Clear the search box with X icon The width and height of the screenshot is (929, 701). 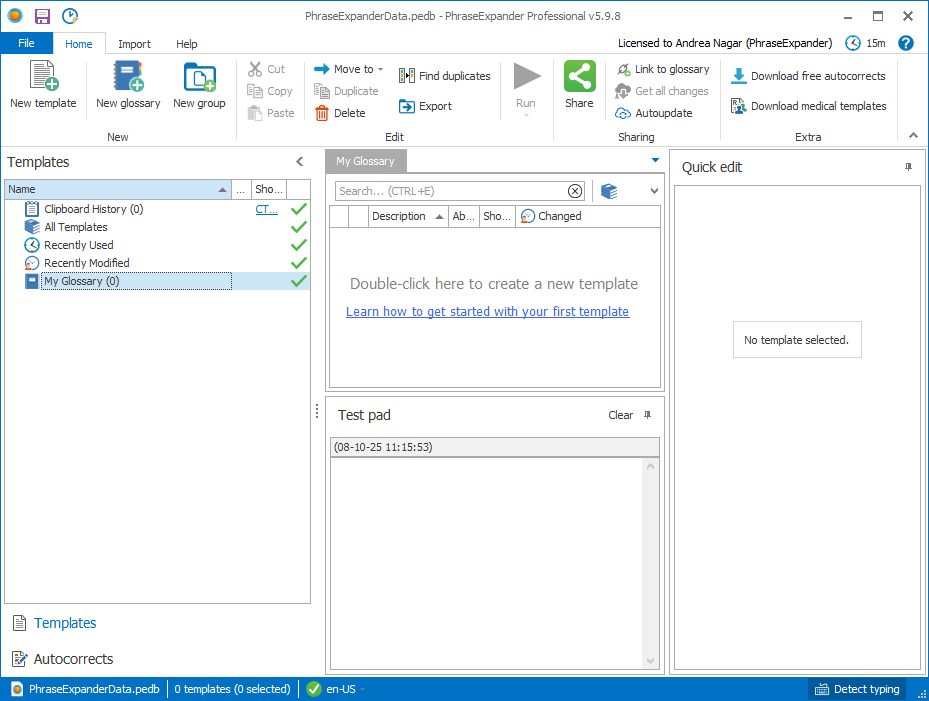tap(575, 191)
